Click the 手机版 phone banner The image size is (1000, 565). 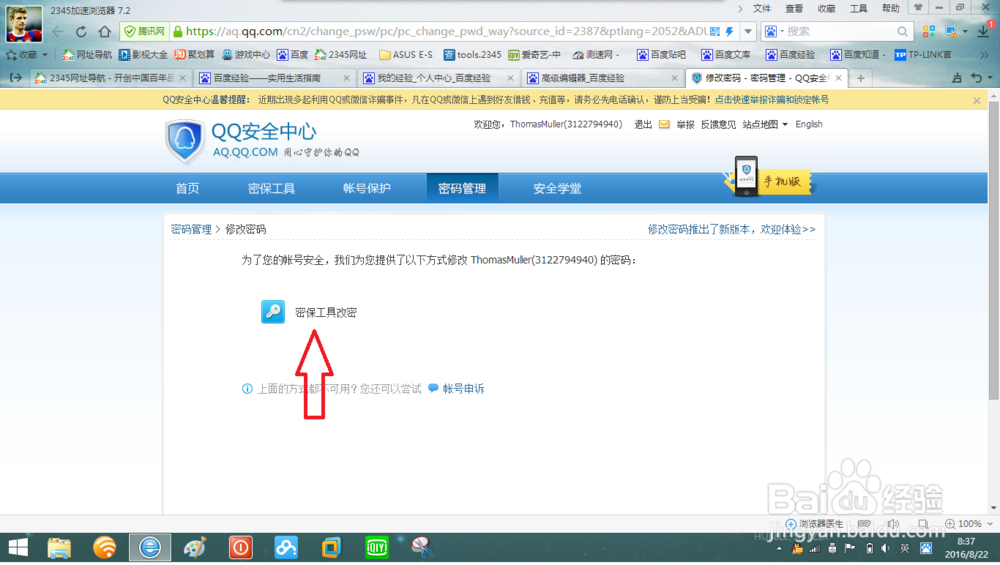point(770,177)
